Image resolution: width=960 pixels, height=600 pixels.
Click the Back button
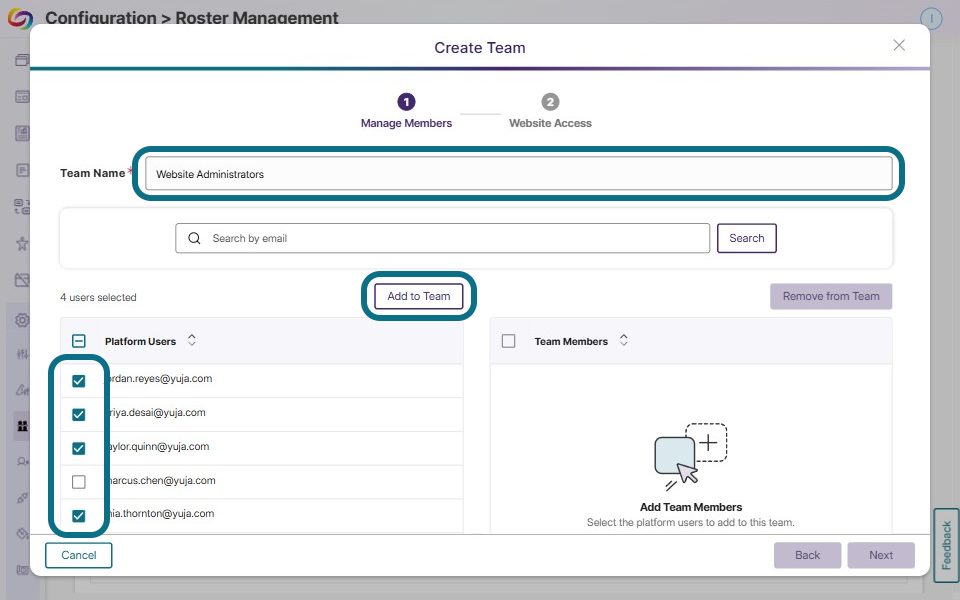click(x=807, y=555)
